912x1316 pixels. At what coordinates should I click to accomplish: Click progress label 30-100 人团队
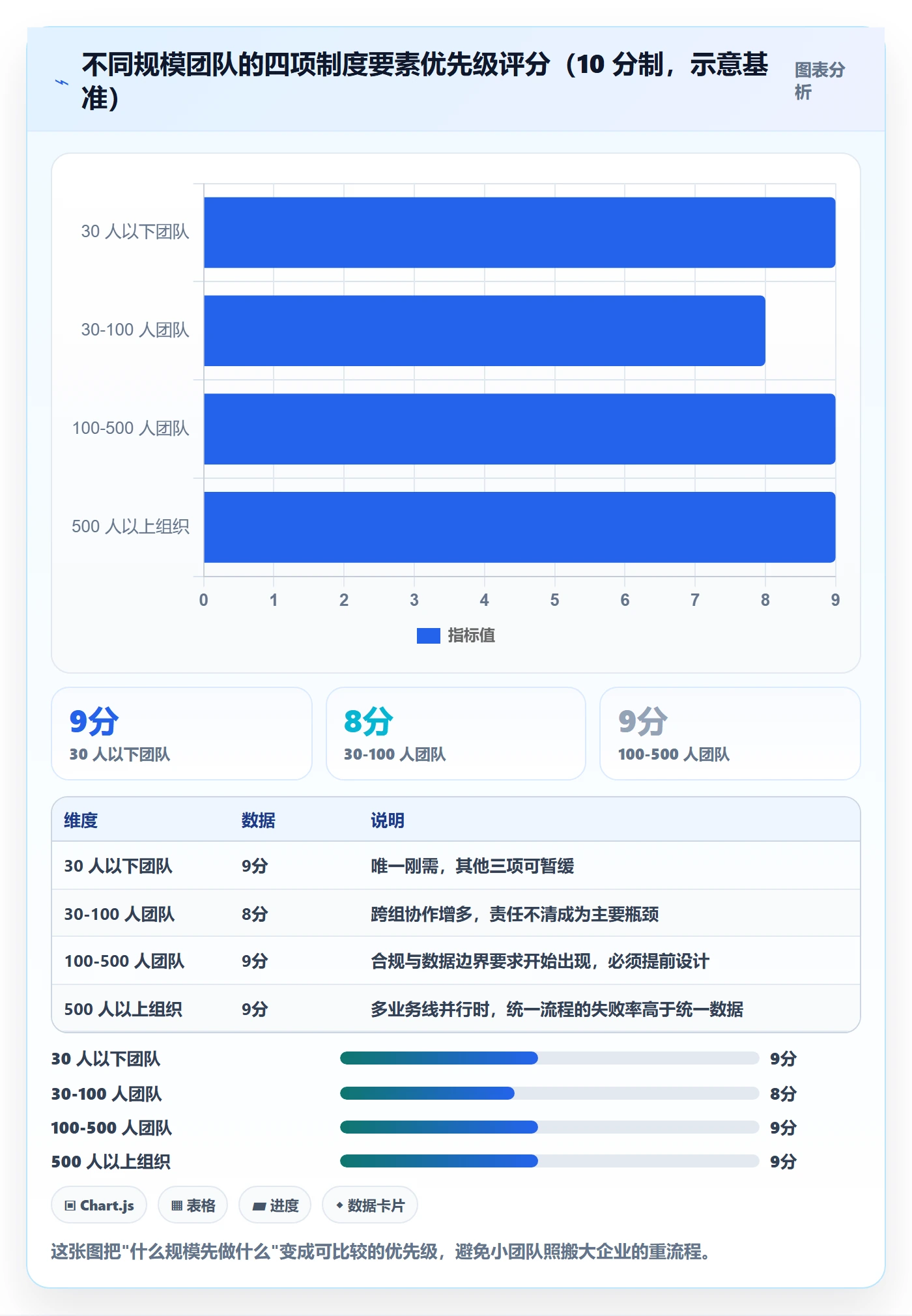[x=106, y=1094]
